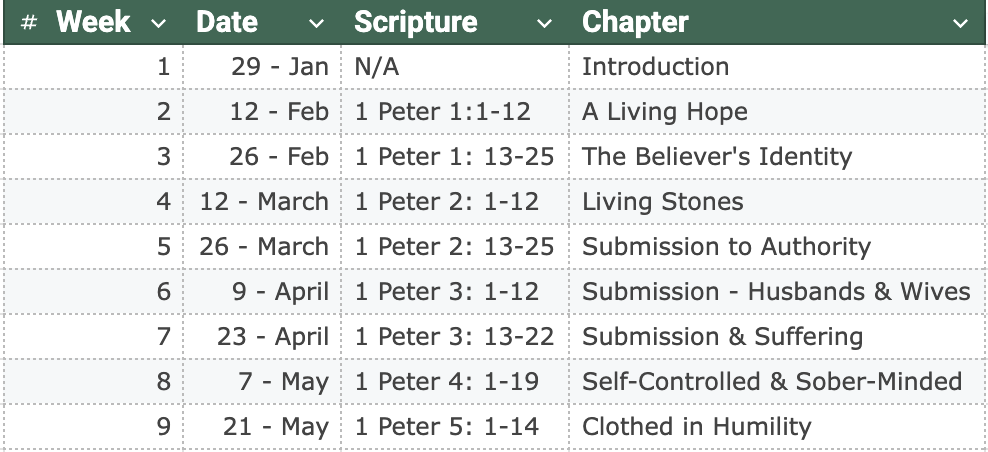The width and height of the screenshot is (988, 452).
Task: Select the Clothed in Humility cell
Action: [696, 427]
